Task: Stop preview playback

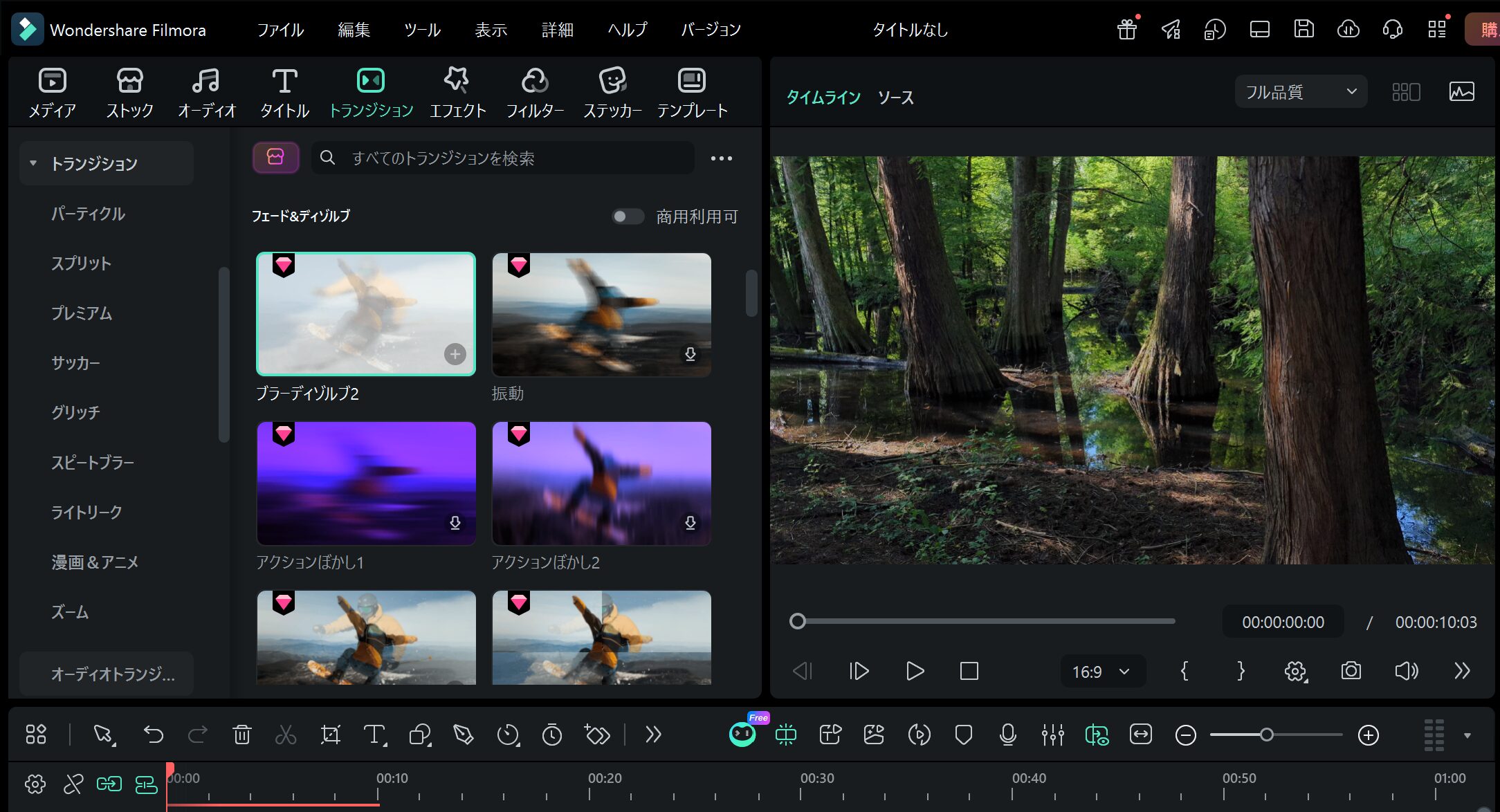Action: [x=969, y=671]
